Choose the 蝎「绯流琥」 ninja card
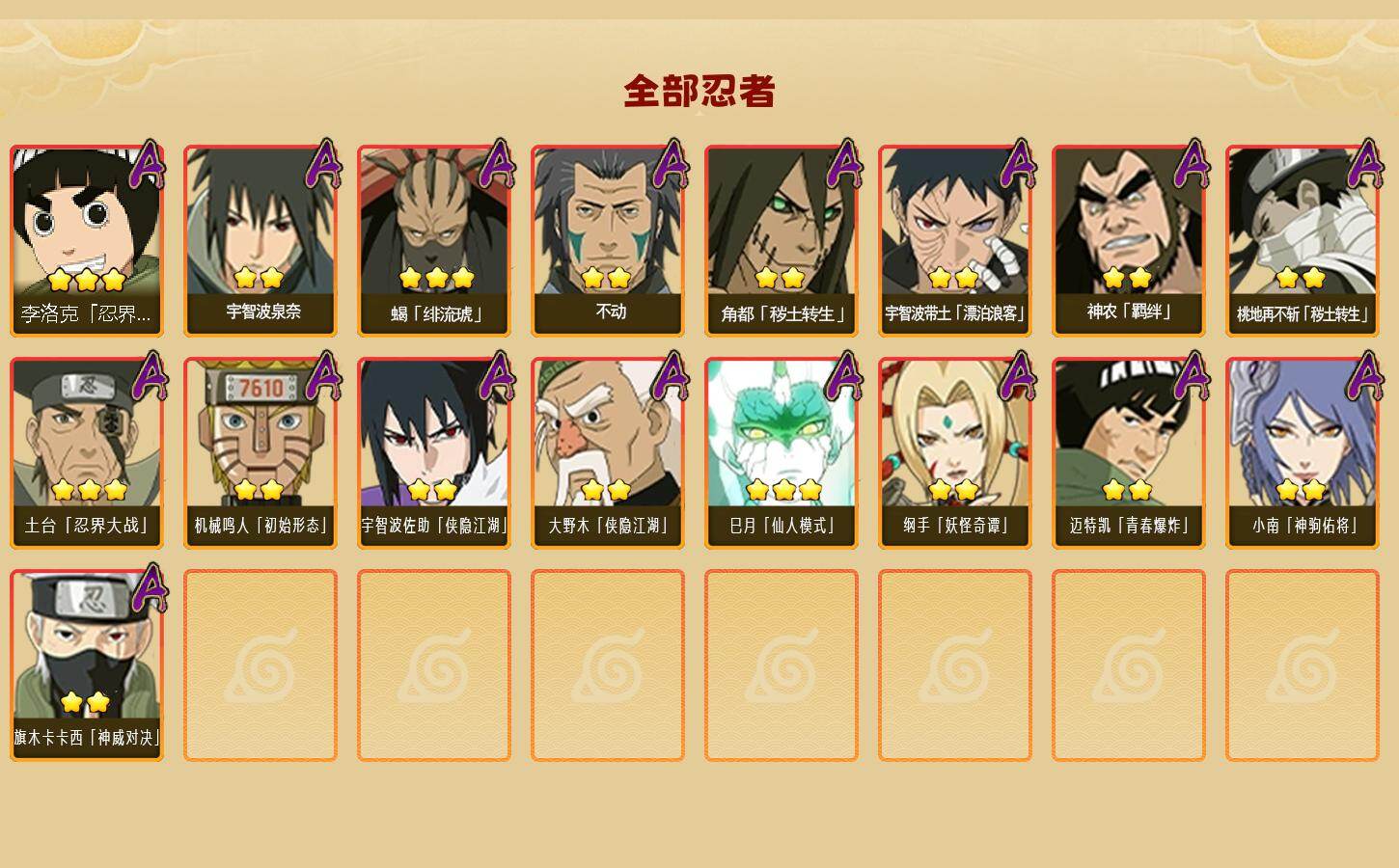 [434, 240]
